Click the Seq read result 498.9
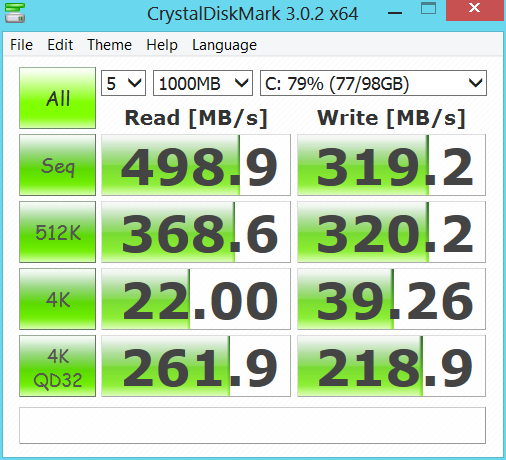The height and width of the screenshot is (460, 506). (x=196, y=165)
